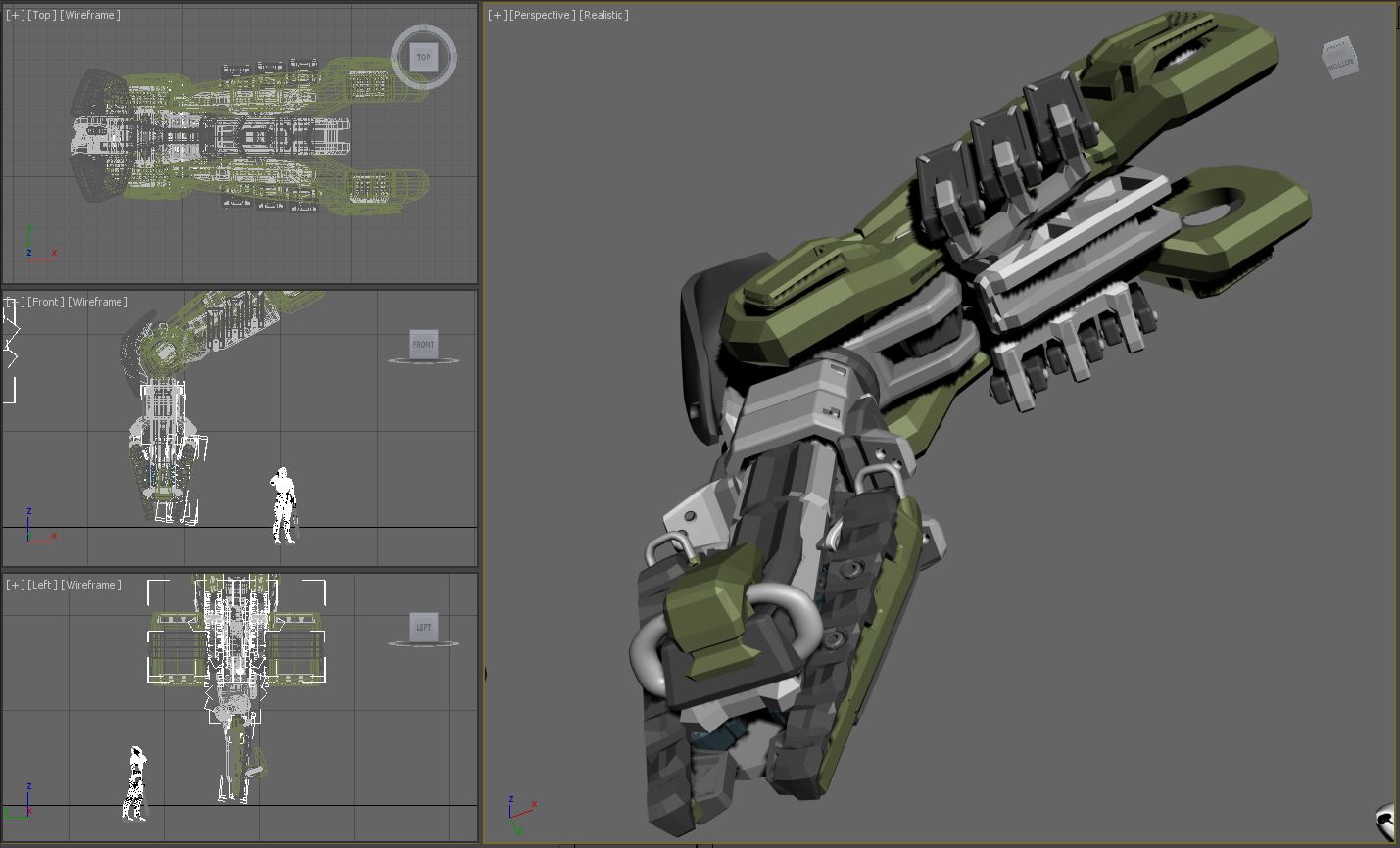Click the LEFT ViewCube in the Left viewport
The image size is (1400, 848).
pyautogui.click(x=423, y=627)
